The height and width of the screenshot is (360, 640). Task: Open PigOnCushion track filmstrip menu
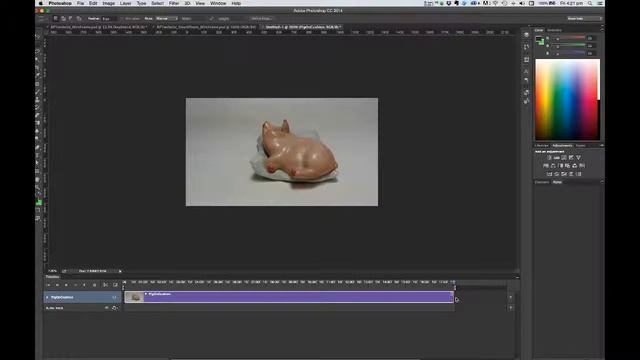click(x=114, y=297)
